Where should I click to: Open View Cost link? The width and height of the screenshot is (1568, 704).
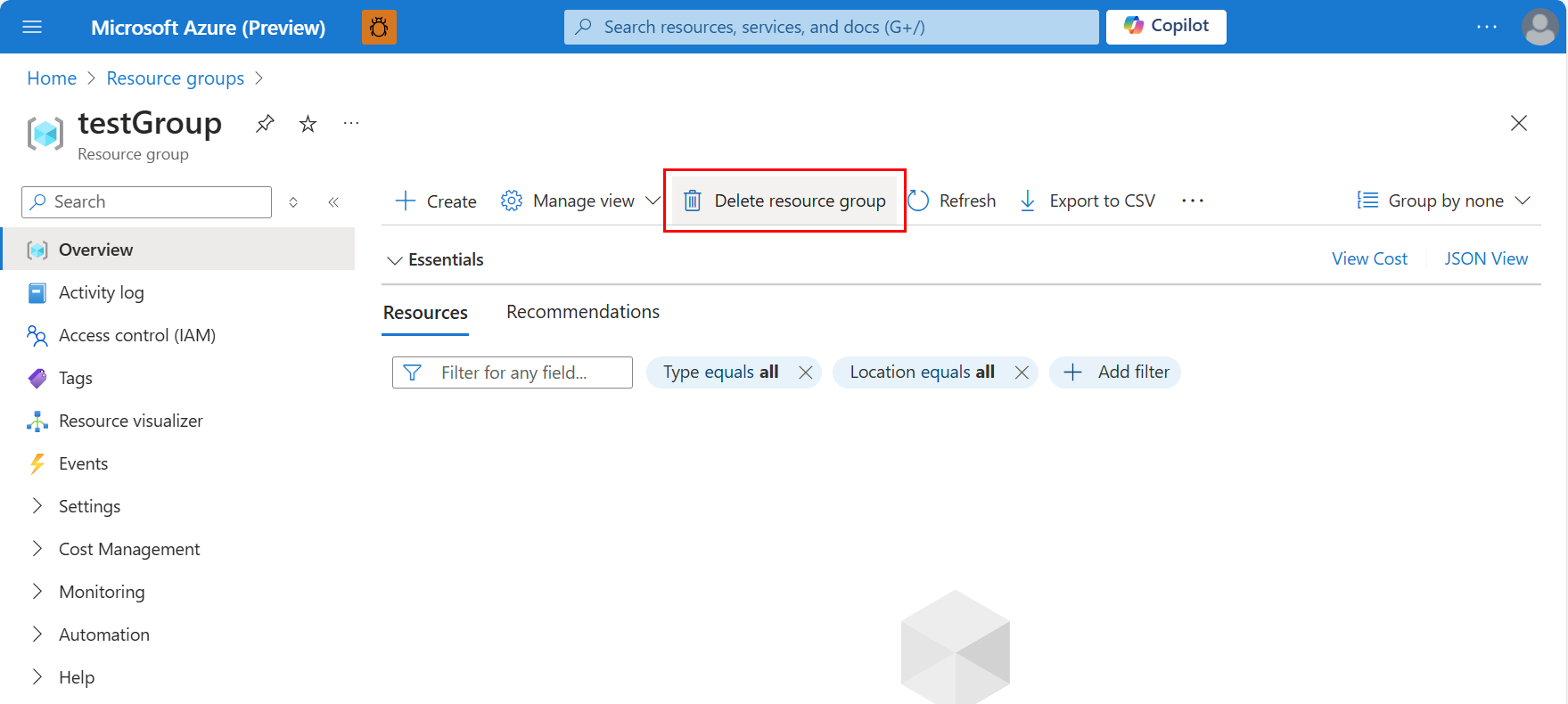click(1369, 258)
